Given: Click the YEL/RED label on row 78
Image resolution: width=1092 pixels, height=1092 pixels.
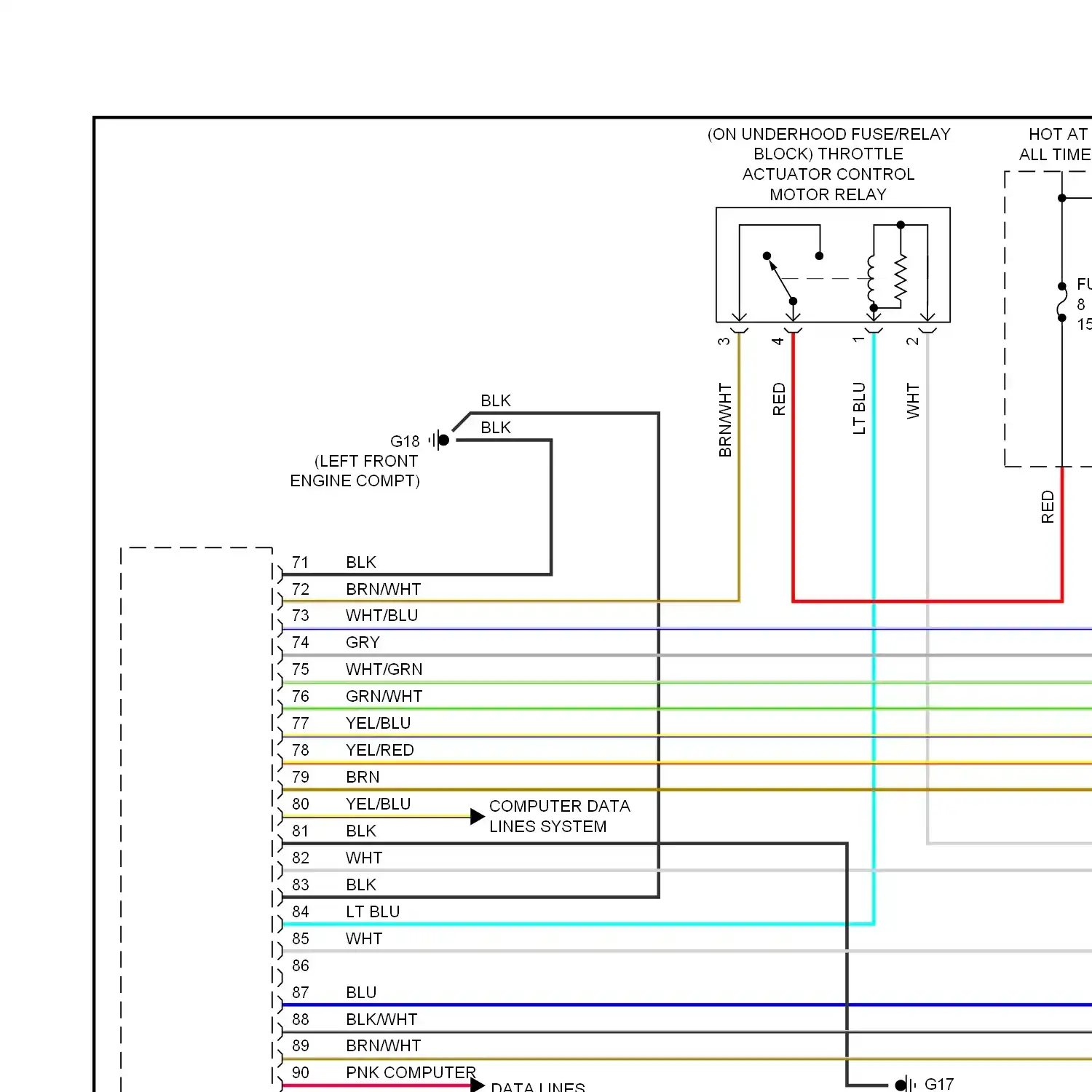Looking at the screenshot, I should (379, 750).
